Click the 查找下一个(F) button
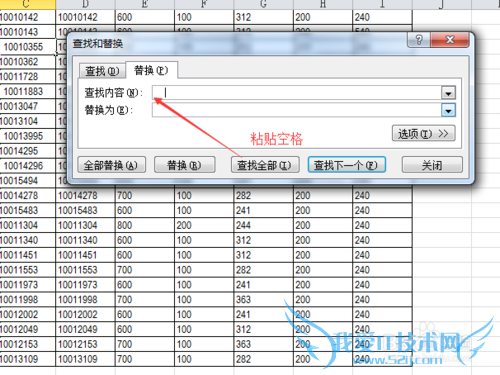Viewport: 500px width, 375px height. coord(347,165)
